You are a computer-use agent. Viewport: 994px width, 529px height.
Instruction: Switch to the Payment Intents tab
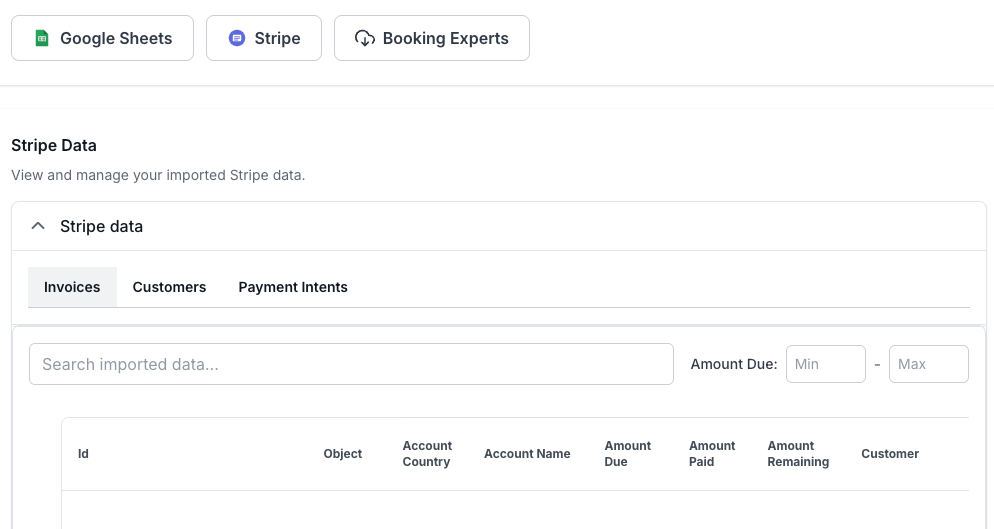(293, 287)
